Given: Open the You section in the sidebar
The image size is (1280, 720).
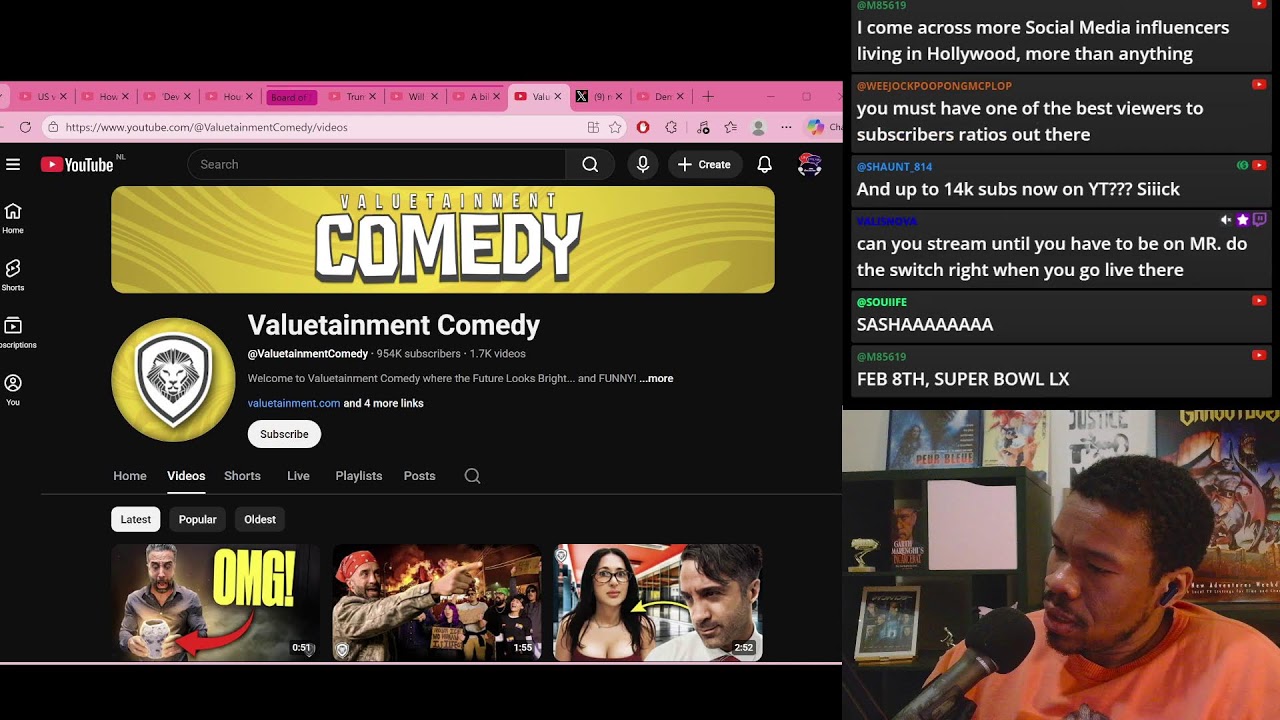Looking at the screenshot, I should pos(13,390).
